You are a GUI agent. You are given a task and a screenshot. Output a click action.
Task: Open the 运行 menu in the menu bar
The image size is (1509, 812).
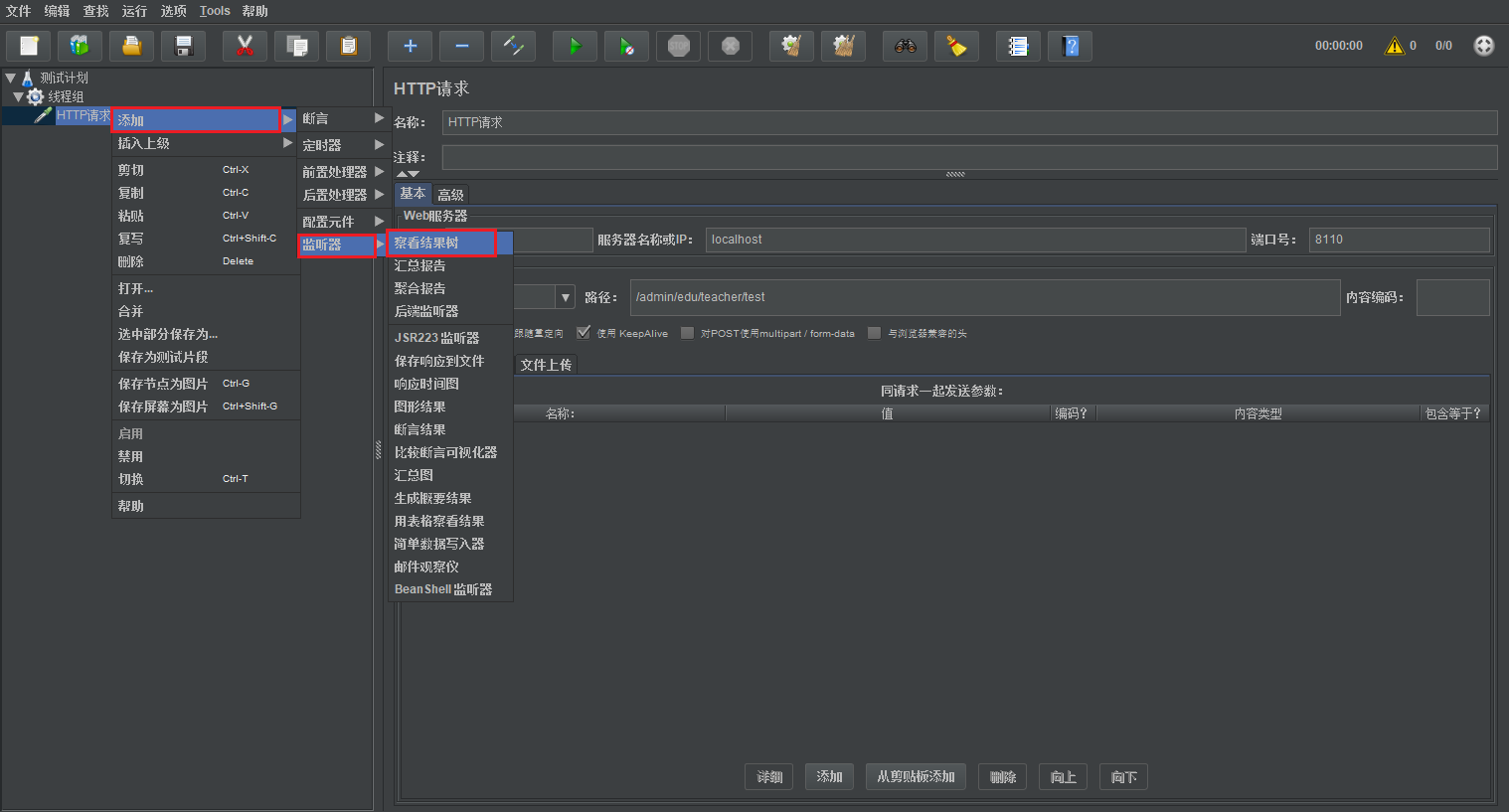[x=134, y=11]
